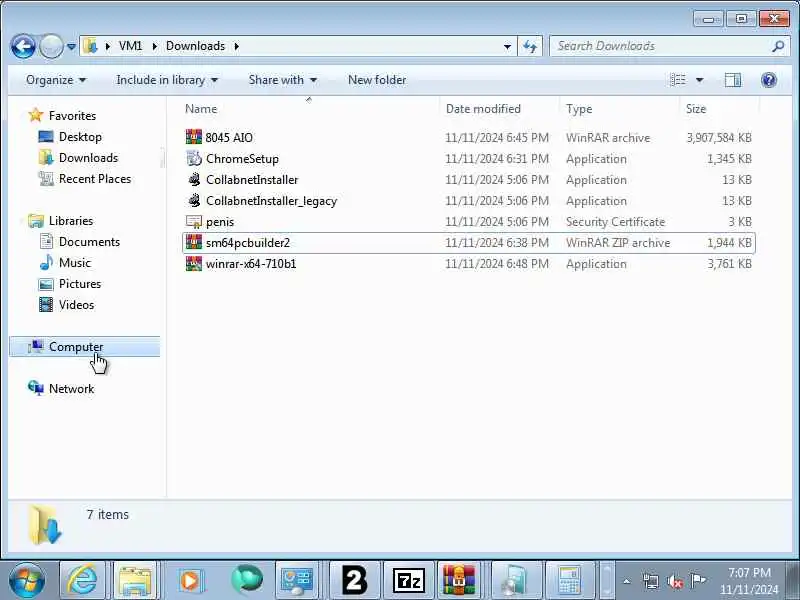The height and width of the screenshot is (600, 800).
Task: Select the security certificate file icon
Action: click(194, 222)
